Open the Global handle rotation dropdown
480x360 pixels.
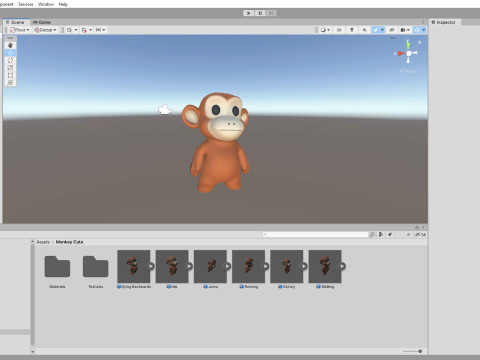coord(45,30)
